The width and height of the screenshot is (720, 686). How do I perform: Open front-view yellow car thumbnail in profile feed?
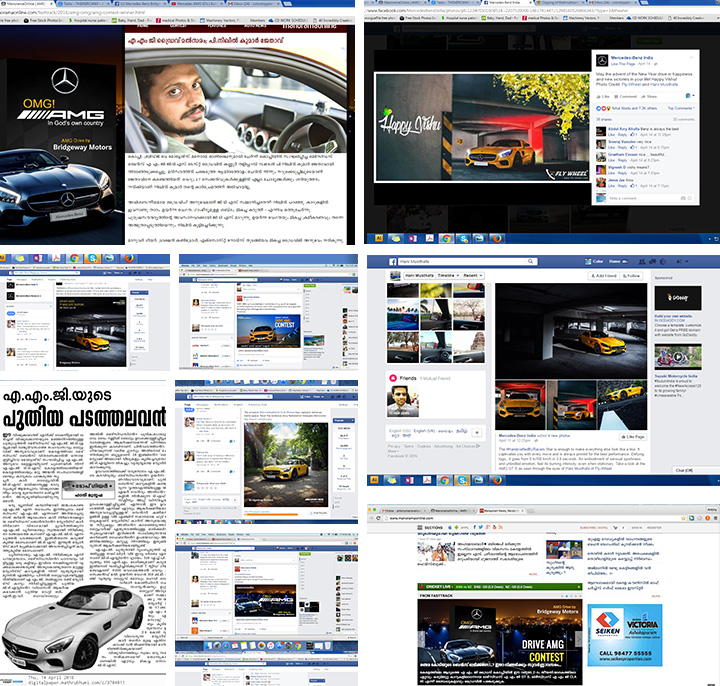(x=520, y=405)
